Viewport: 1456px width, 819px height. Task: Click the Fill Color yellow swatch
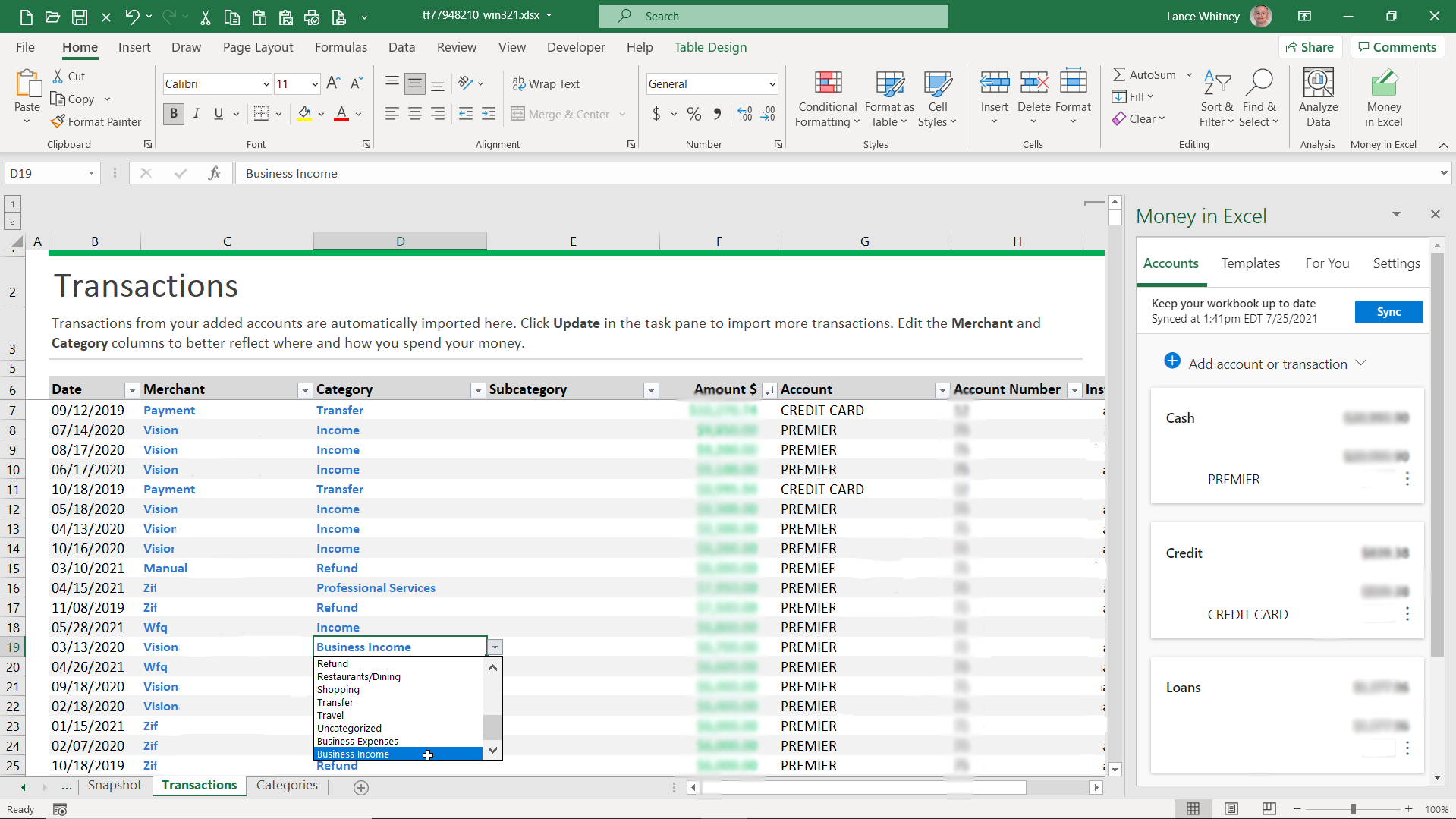(x=304, y=114)
